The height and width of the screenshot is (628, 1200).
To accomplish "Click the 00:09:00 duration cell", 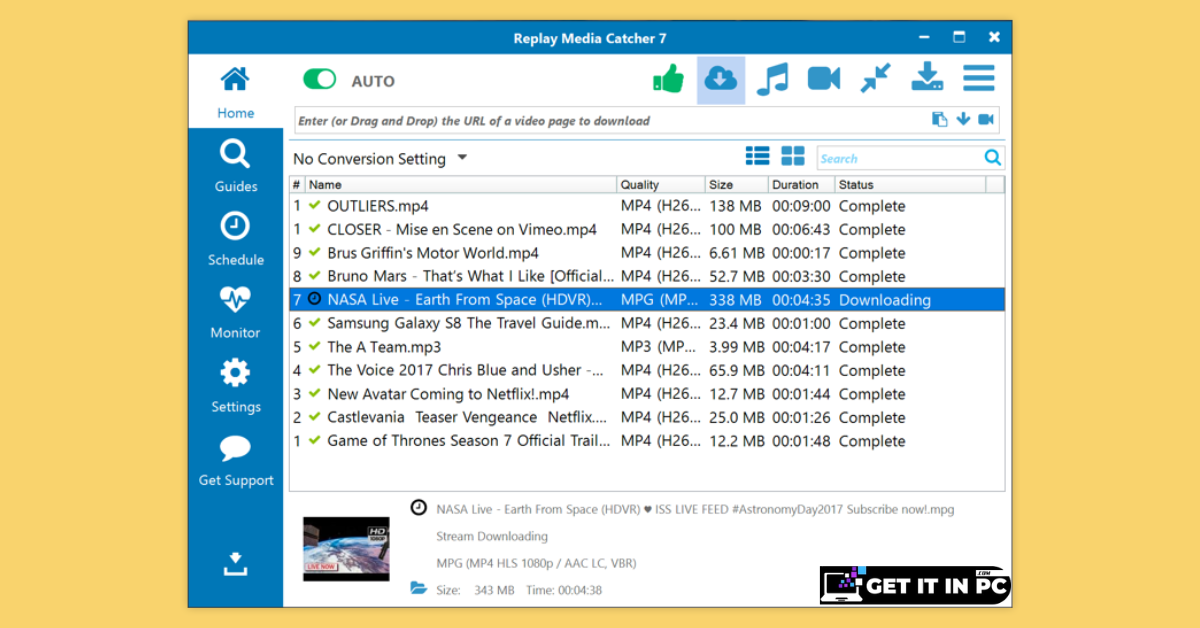I will pos(801,206).
